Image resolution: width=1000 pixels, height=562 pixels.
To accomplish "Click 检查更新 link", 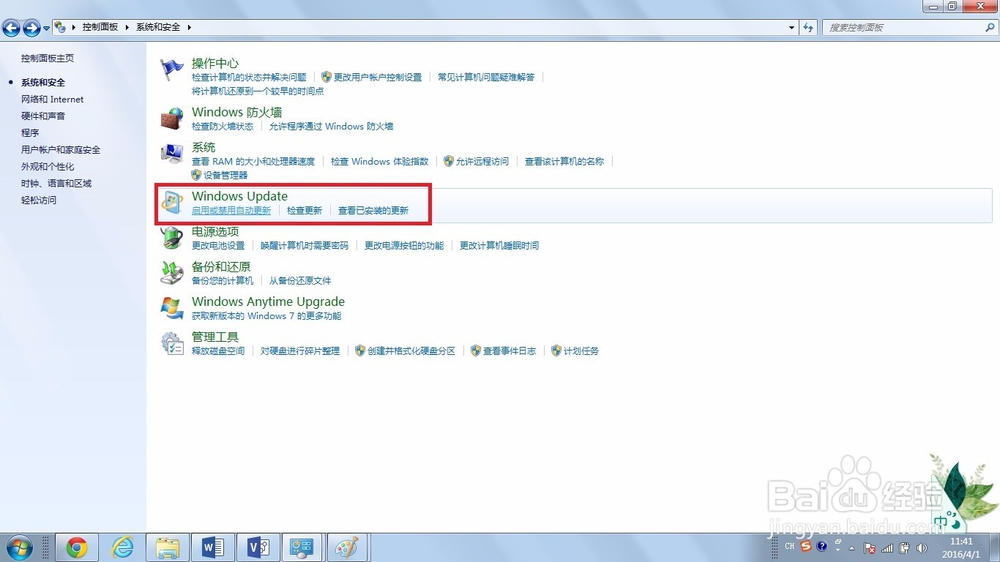I will tap(304, 211).
